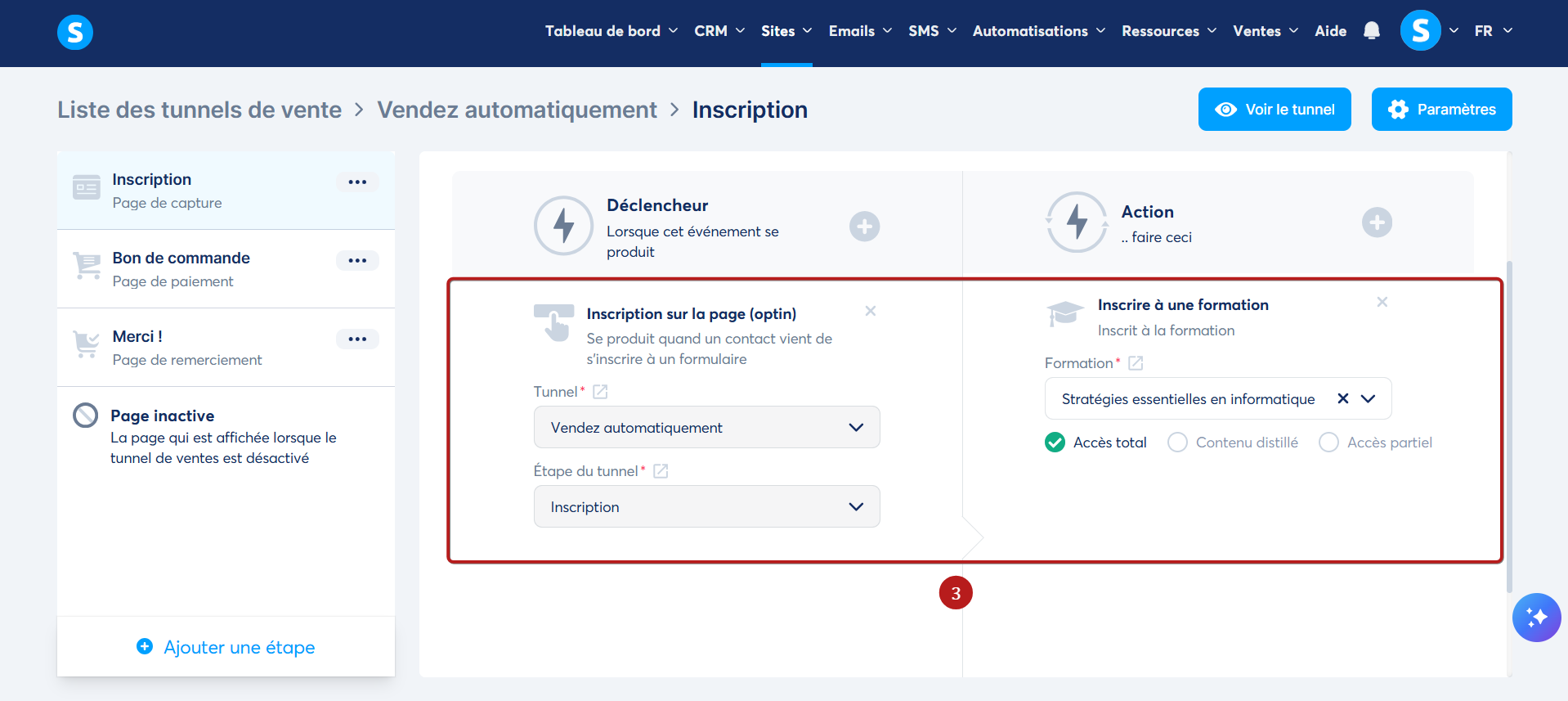Open Tableau de bord menu
This screenshot has width=1568, height=701.
tap(612, 31)
